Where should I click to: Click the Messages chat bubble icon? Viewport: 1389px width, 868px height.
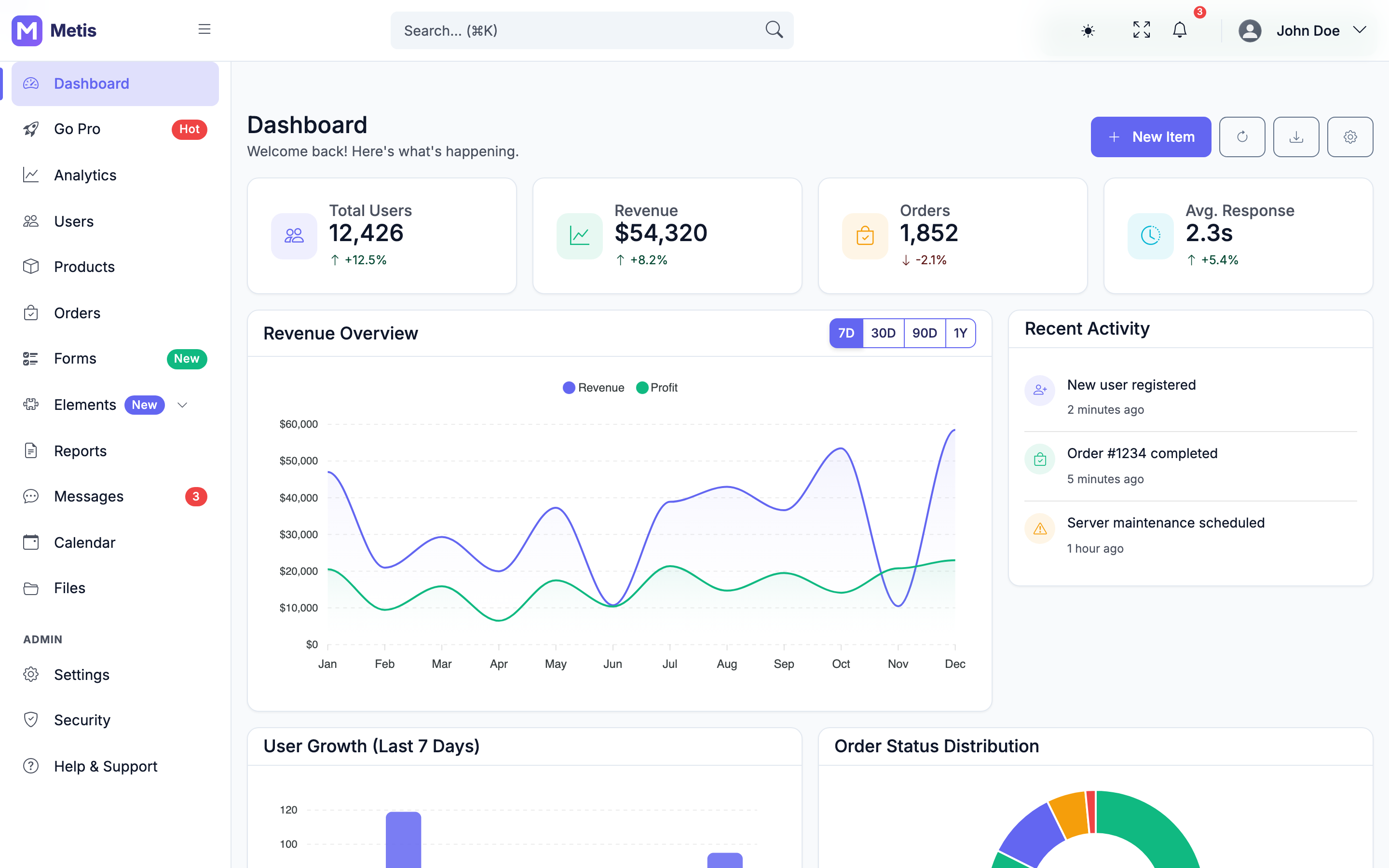tap(30, 497)
